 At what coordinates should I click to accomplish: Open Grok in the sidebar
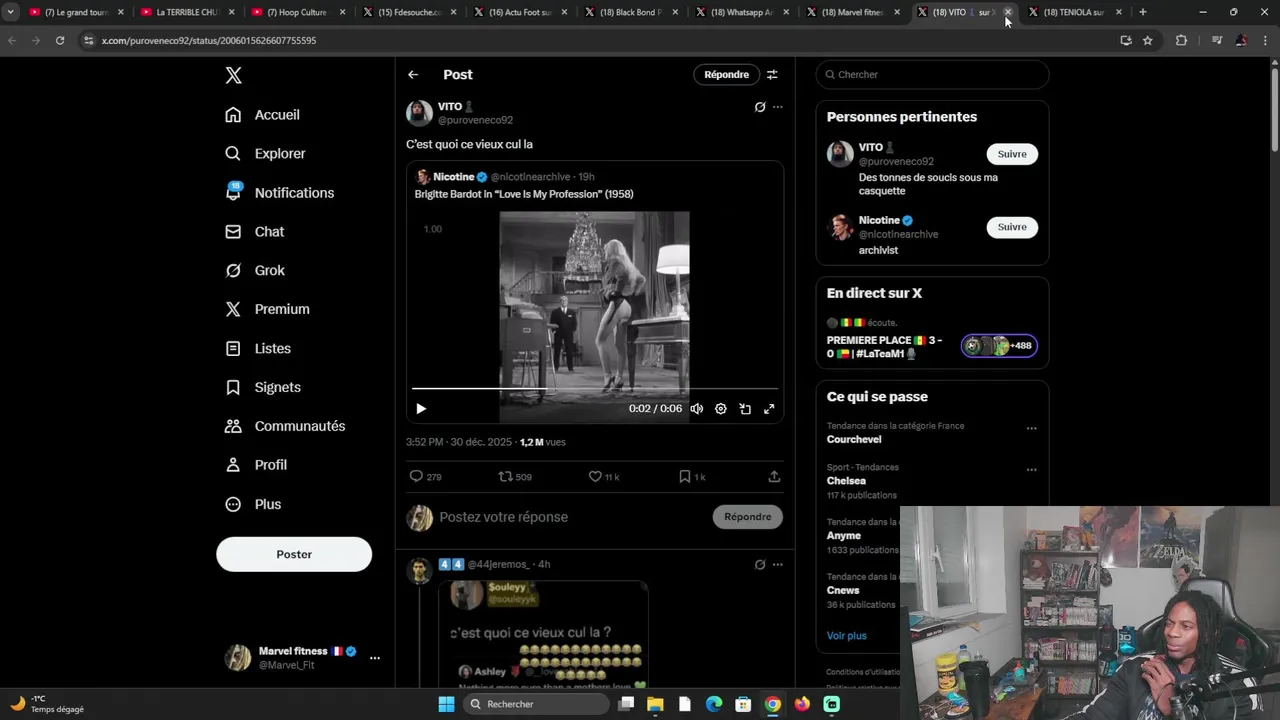[x=256, y=271]
